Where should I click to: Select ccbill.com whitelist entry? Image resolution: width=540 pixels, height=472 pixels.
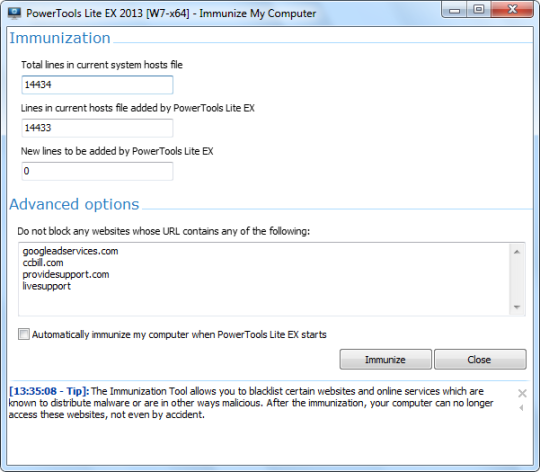[43, 263]
